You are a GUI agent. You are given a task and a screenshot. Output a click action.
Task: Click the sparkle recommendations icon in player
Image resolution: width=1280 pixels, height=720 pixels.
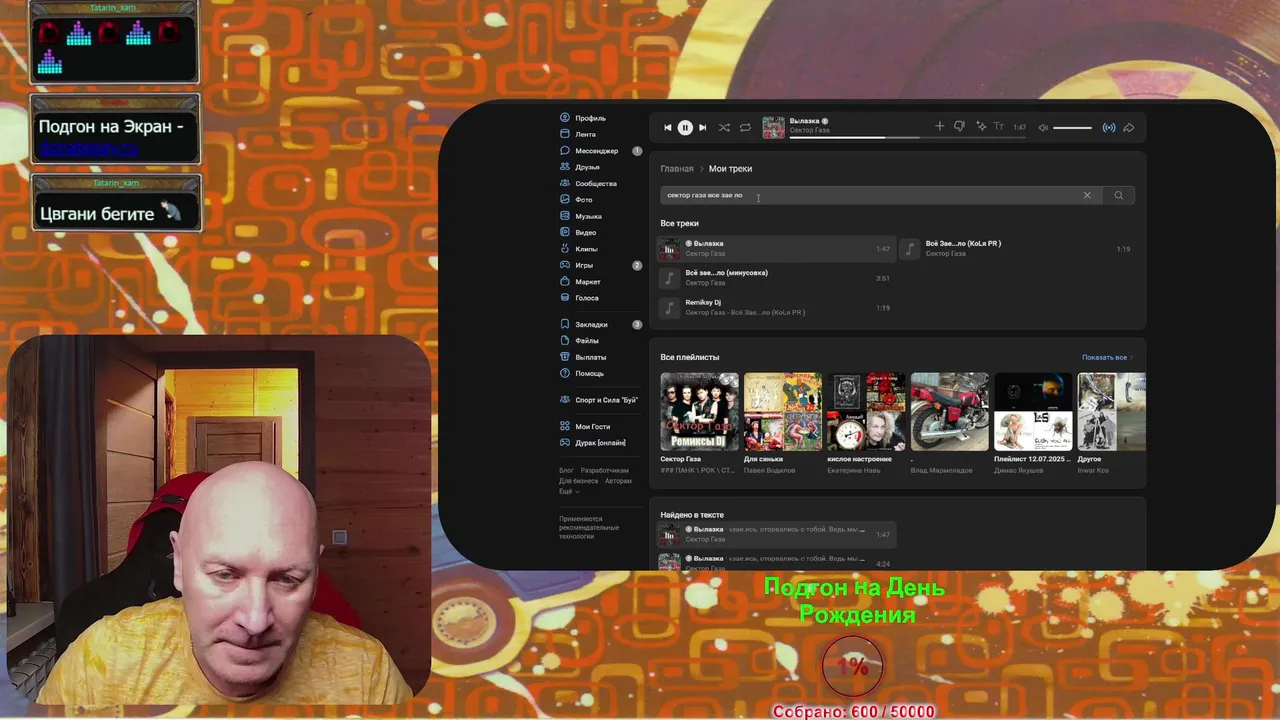click(981, 126)
